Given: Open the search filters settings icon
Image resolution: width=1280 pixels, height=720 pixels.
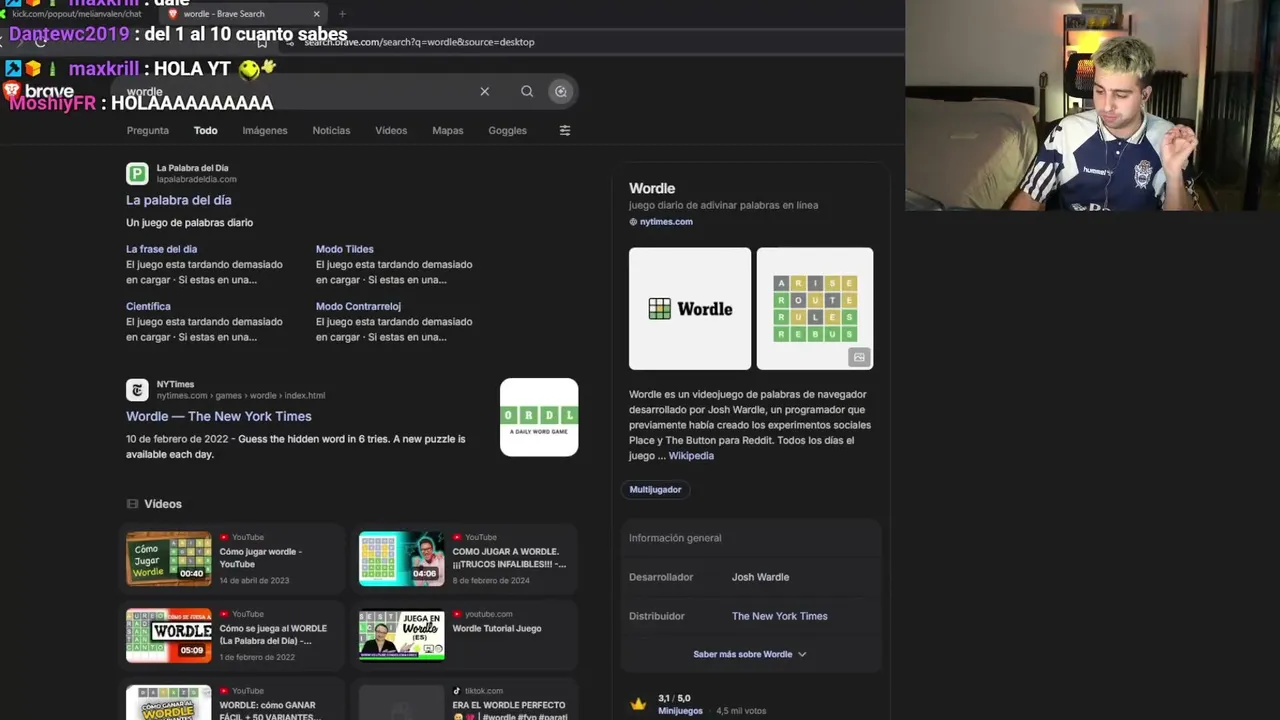Looking at the screenshot, I should click(565, 130).
